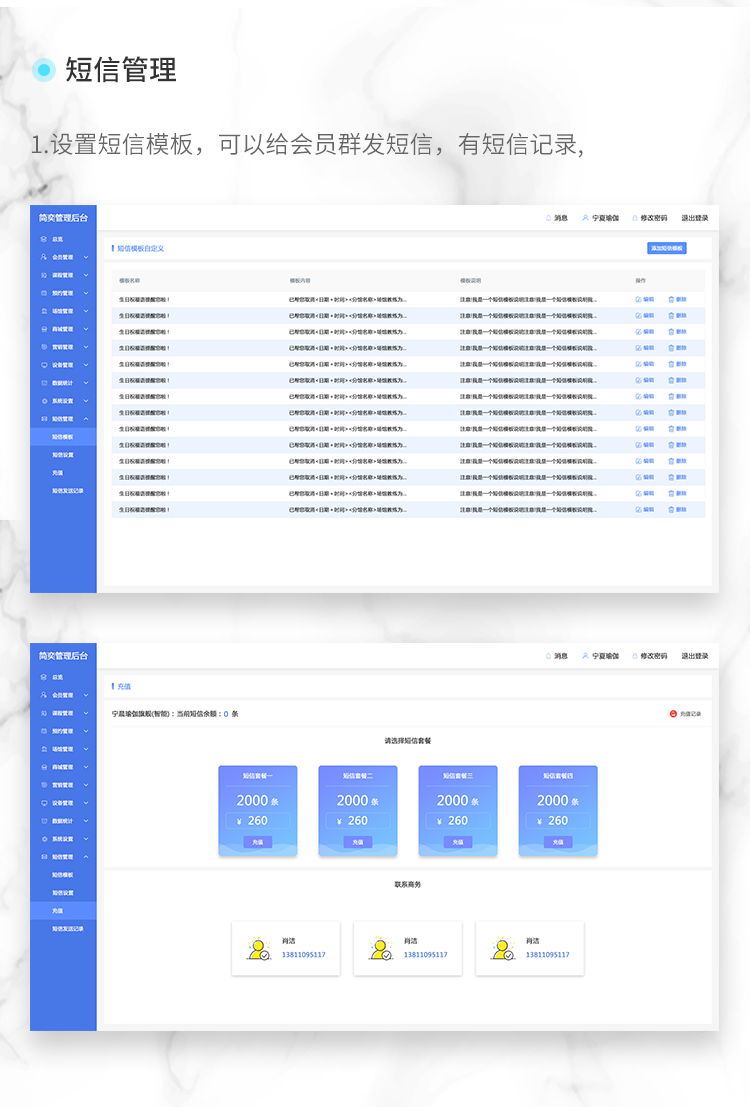
Task: Open 短信设置 in the template page sidebar
Action: 63,454
